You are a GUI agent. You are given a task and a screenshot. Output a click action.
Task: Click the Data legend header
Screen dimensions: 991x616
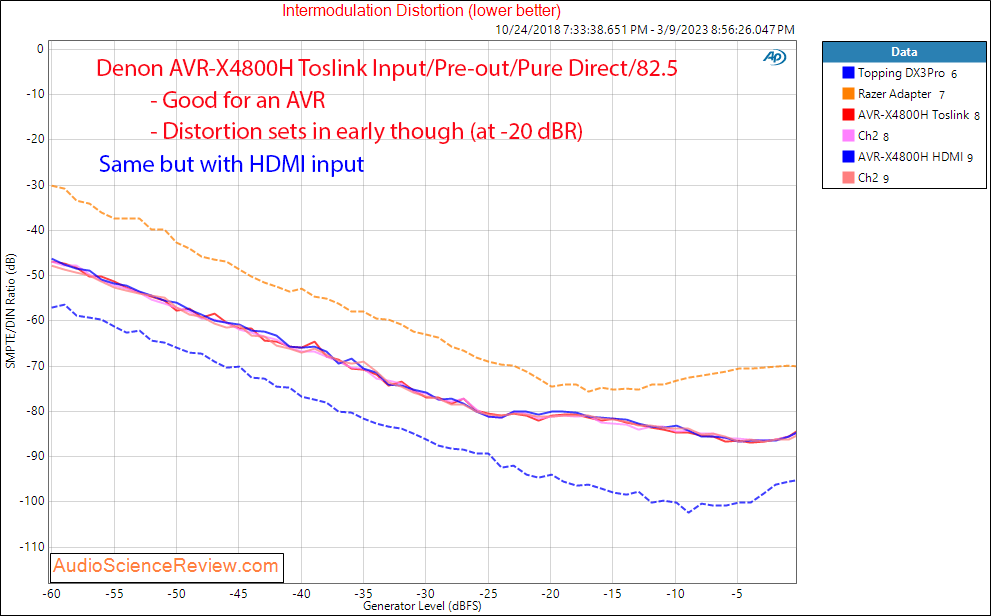tap(904, 52)
